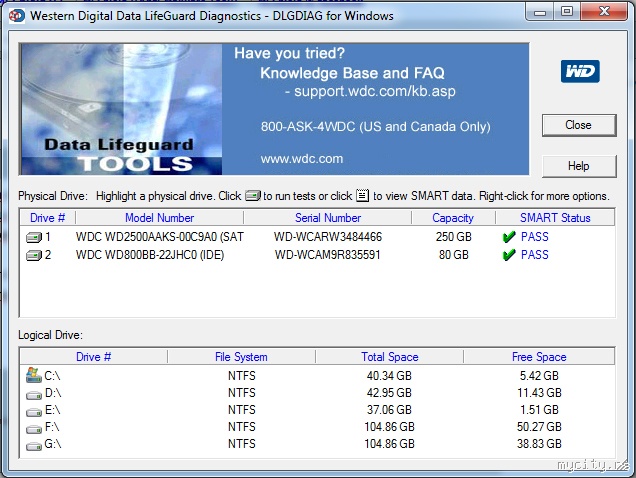
Task: Select the E:\ logical drive icon
Action: (x=34, y=412)
